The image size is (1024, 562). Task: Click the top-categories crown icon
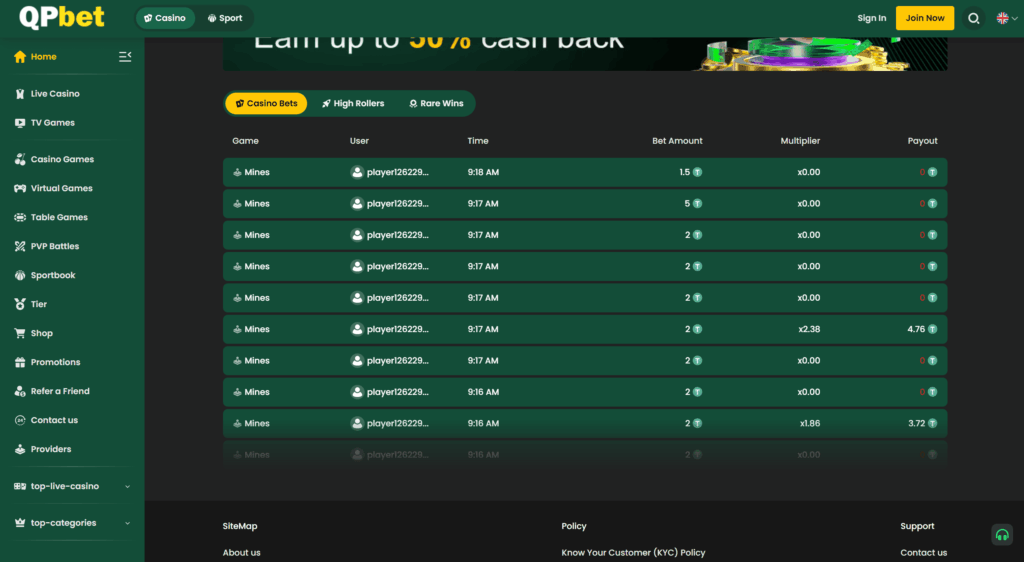point(20,523)
